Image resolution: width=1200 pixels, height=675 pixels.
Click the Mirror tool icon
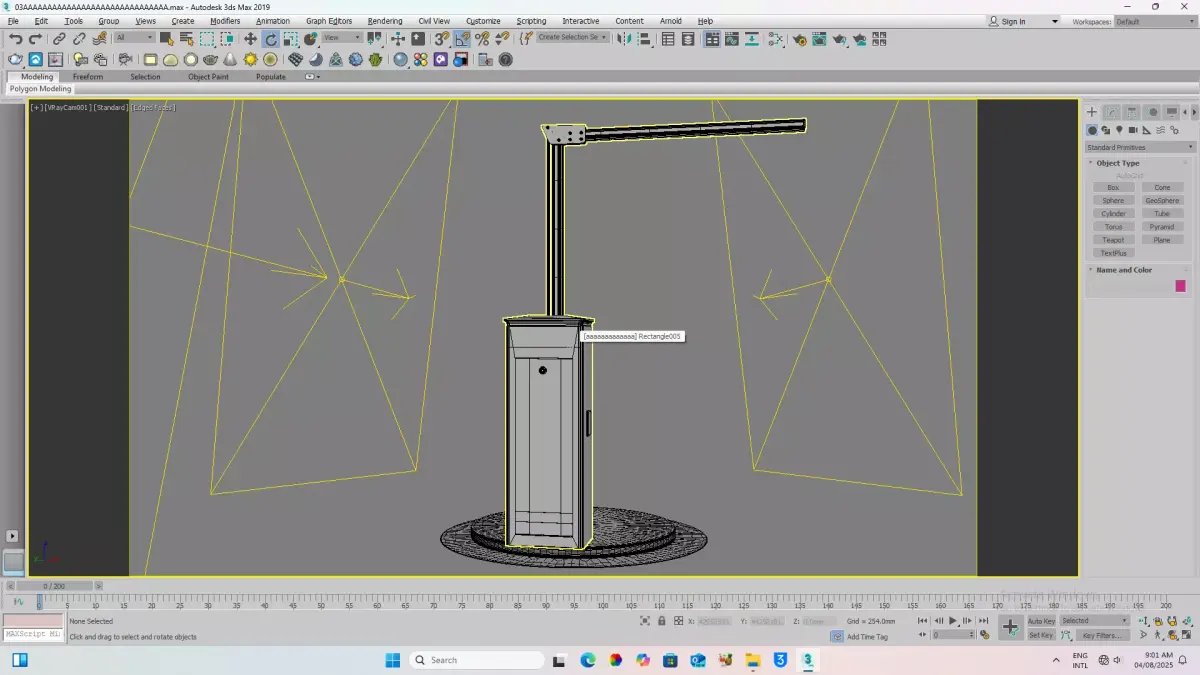pos(624,39)
